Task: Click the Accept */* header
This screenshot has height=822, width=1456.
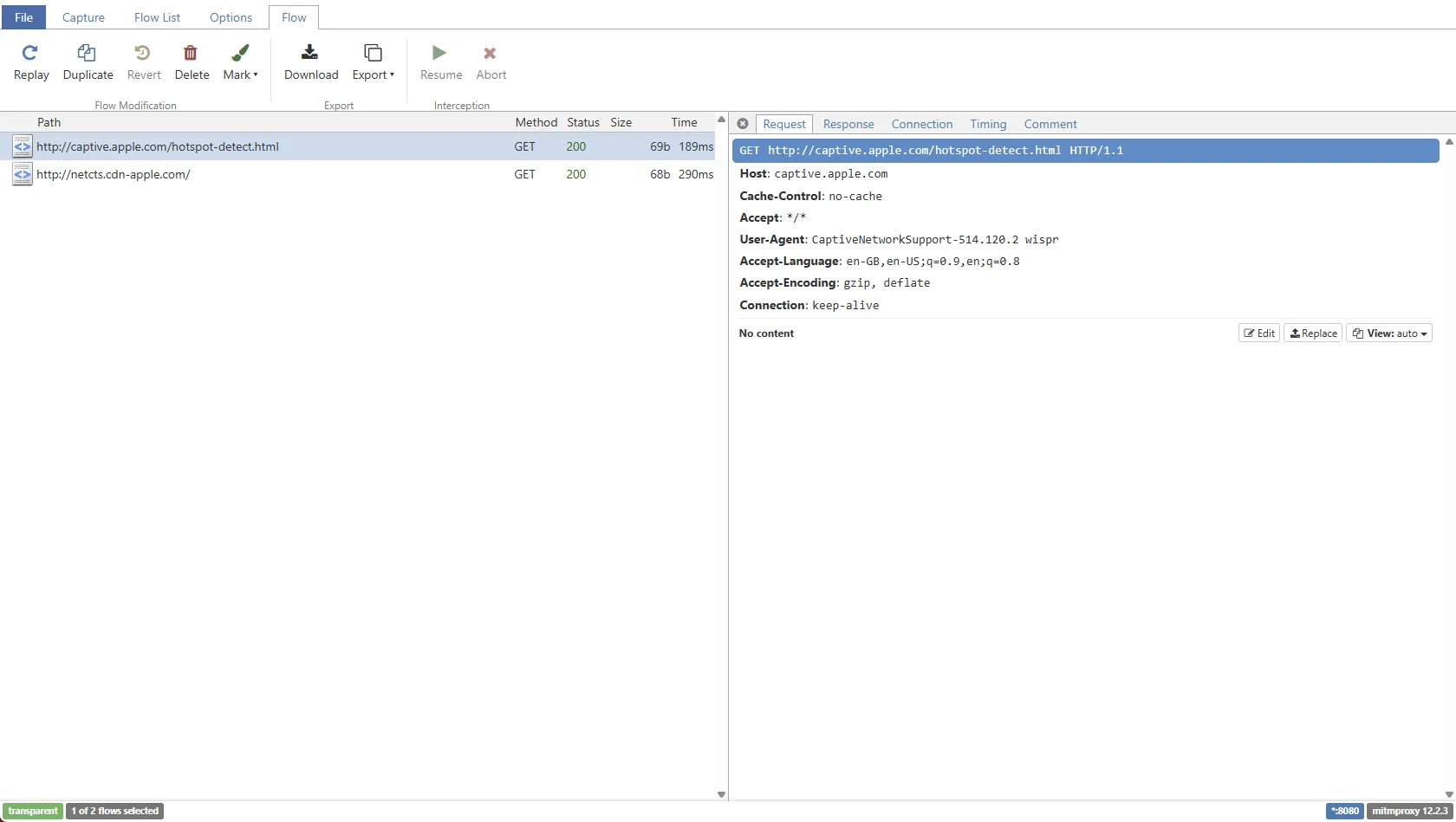Action: (773, 217)
